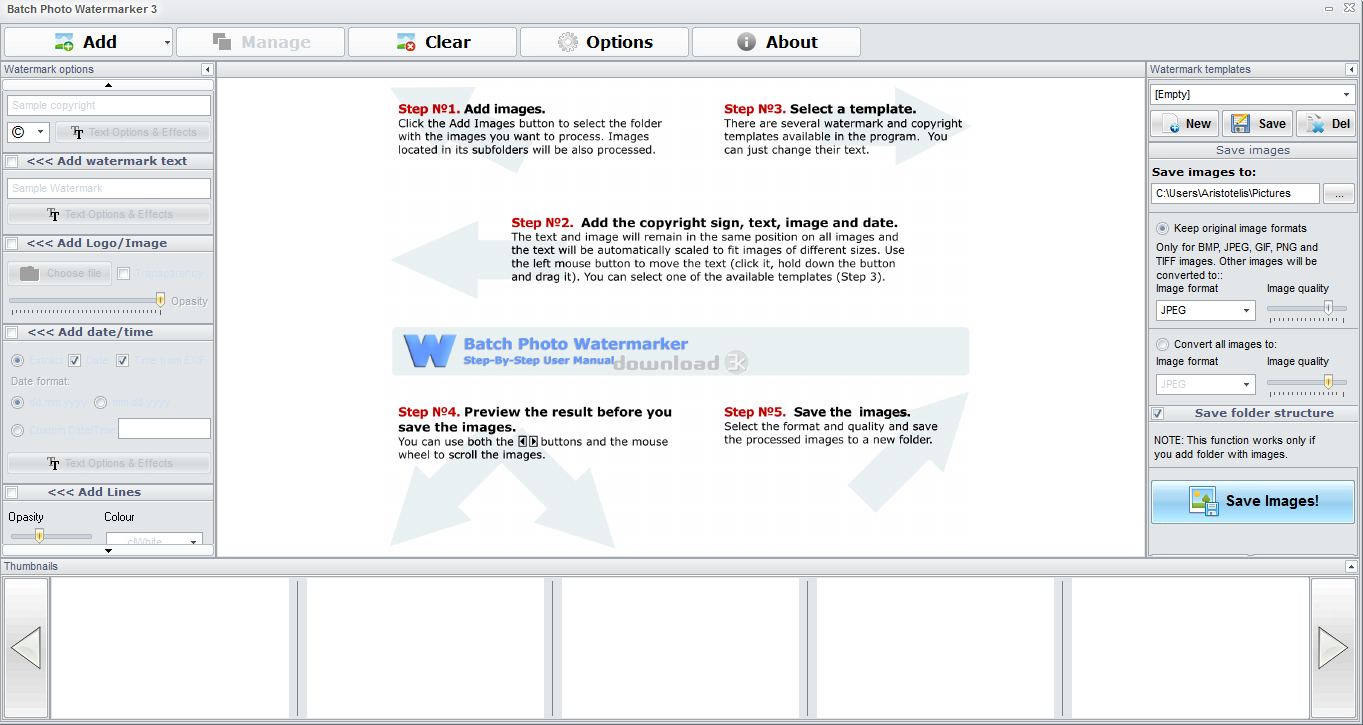Collapse the Watermark options panel
This screenshot has height=725, width=1363.
[x=207, y=70]
